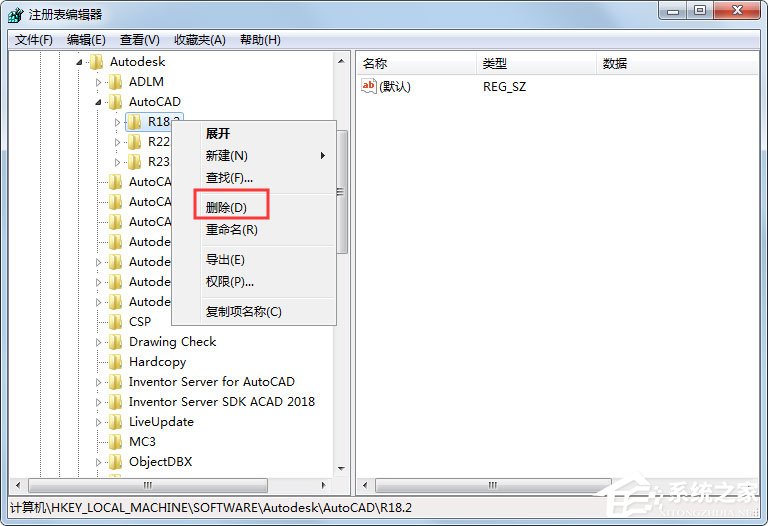Expand Inventor Server SDK ACAD 2018 arrow
768x526 pixels.
click(x=98, y=402)
